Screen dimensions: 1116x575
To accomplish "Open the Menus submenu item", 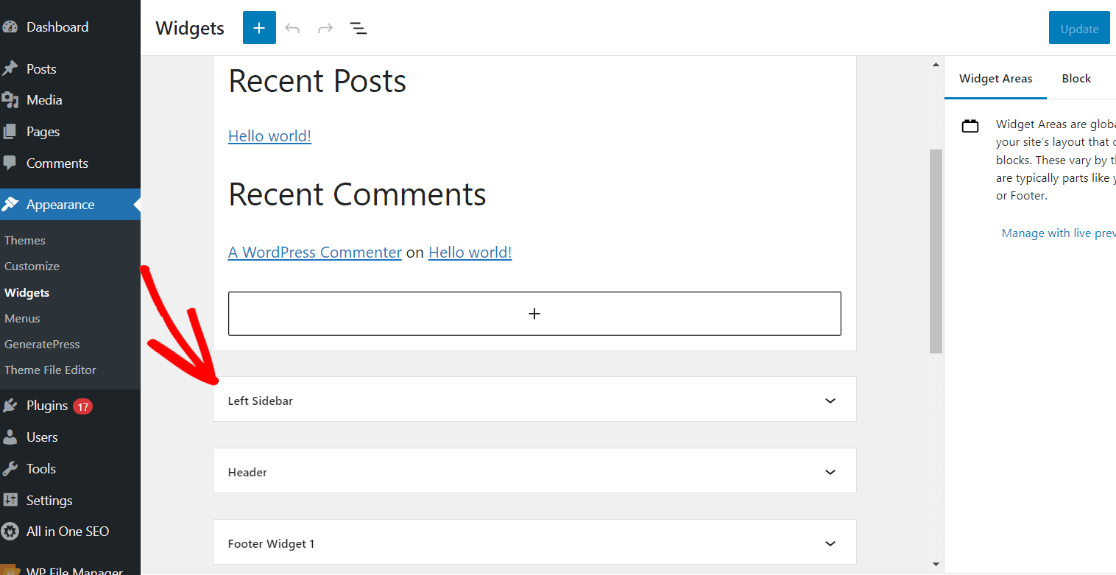I will pos(22,318).
